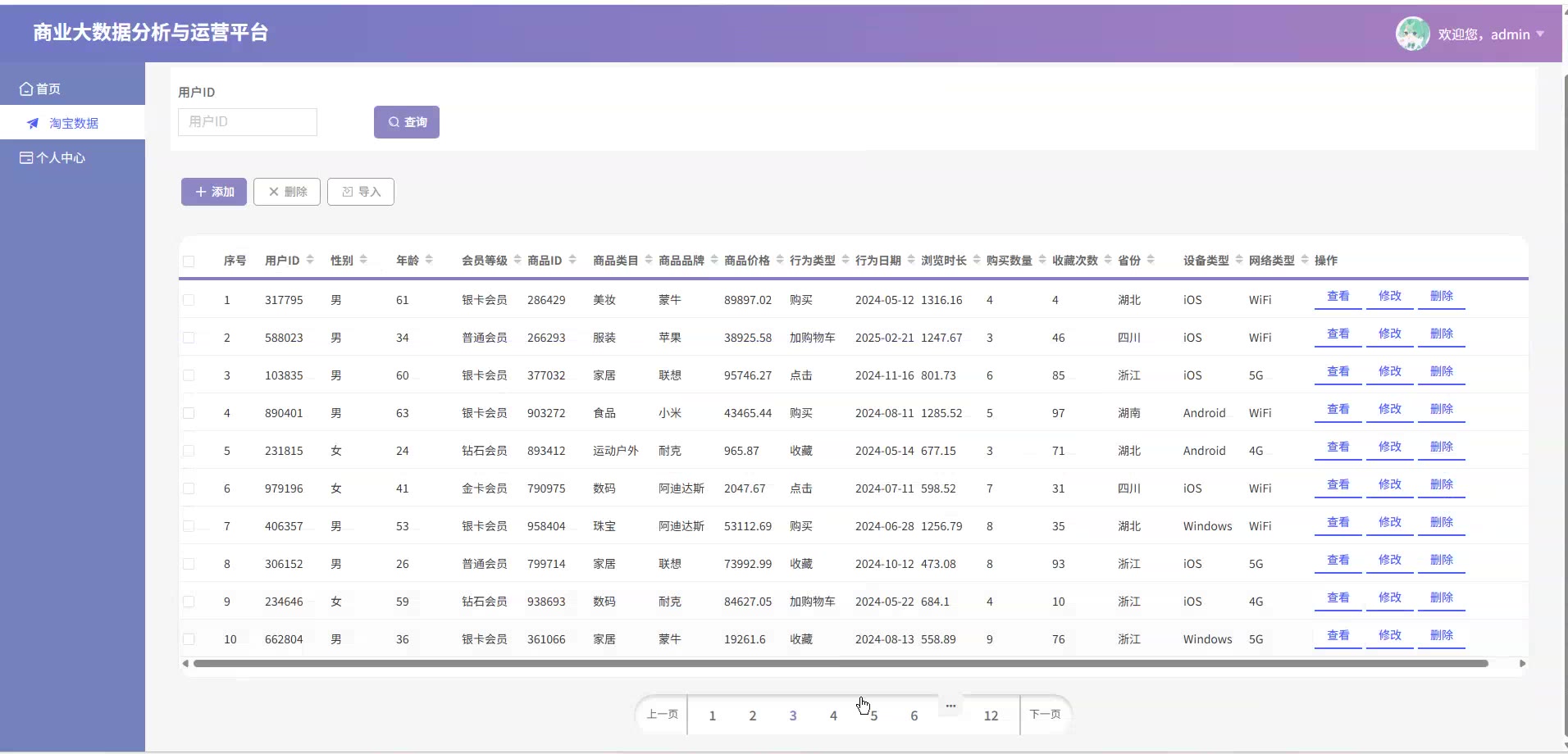Viewport: 1568px width, 754px height.
Task: Click the paper plane icon beside 淘宝数据
Action: click(33, 124)
